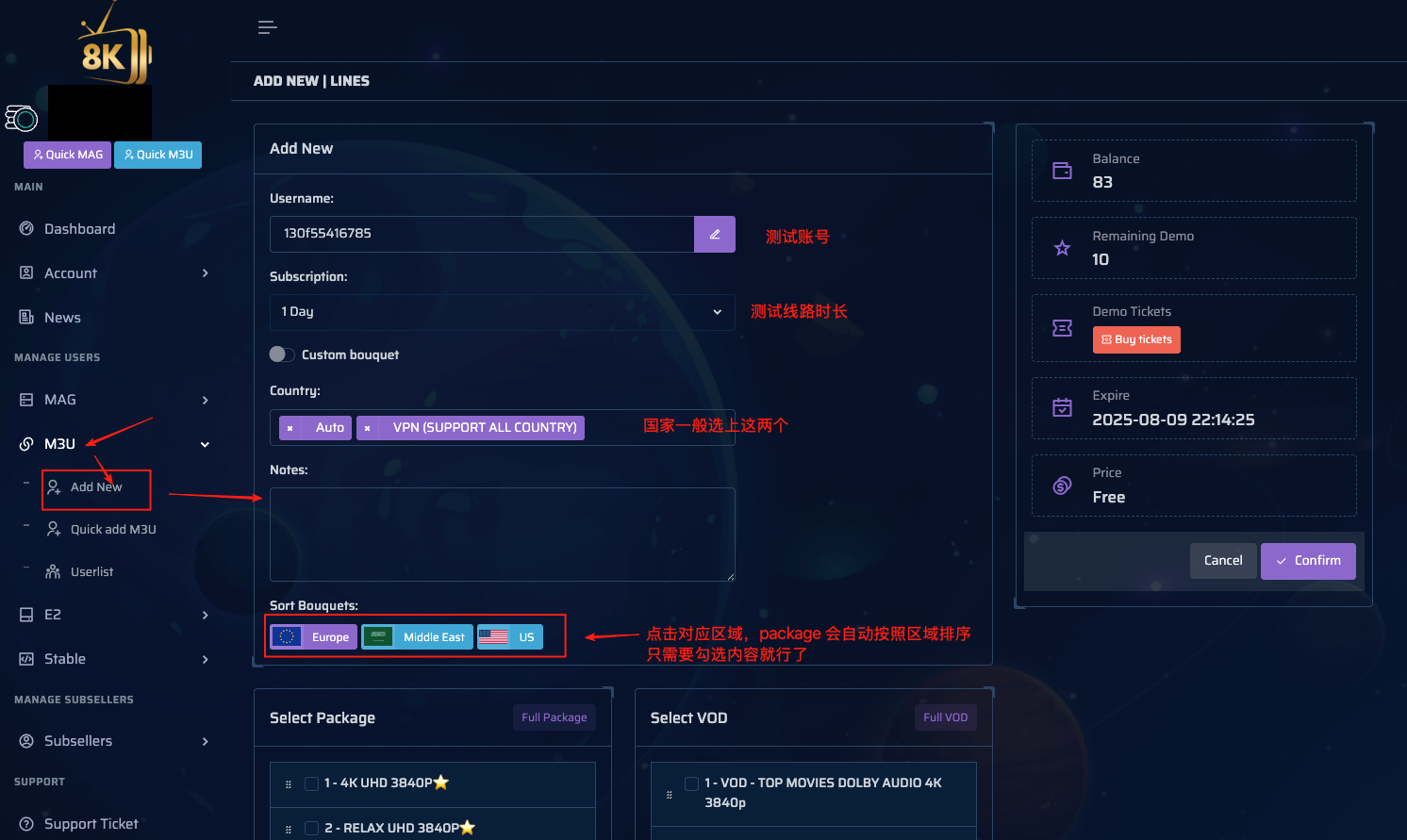This screenshot has width=1407, height=840.
Task: Click the Cancel button
Action: pos(1223,561)
